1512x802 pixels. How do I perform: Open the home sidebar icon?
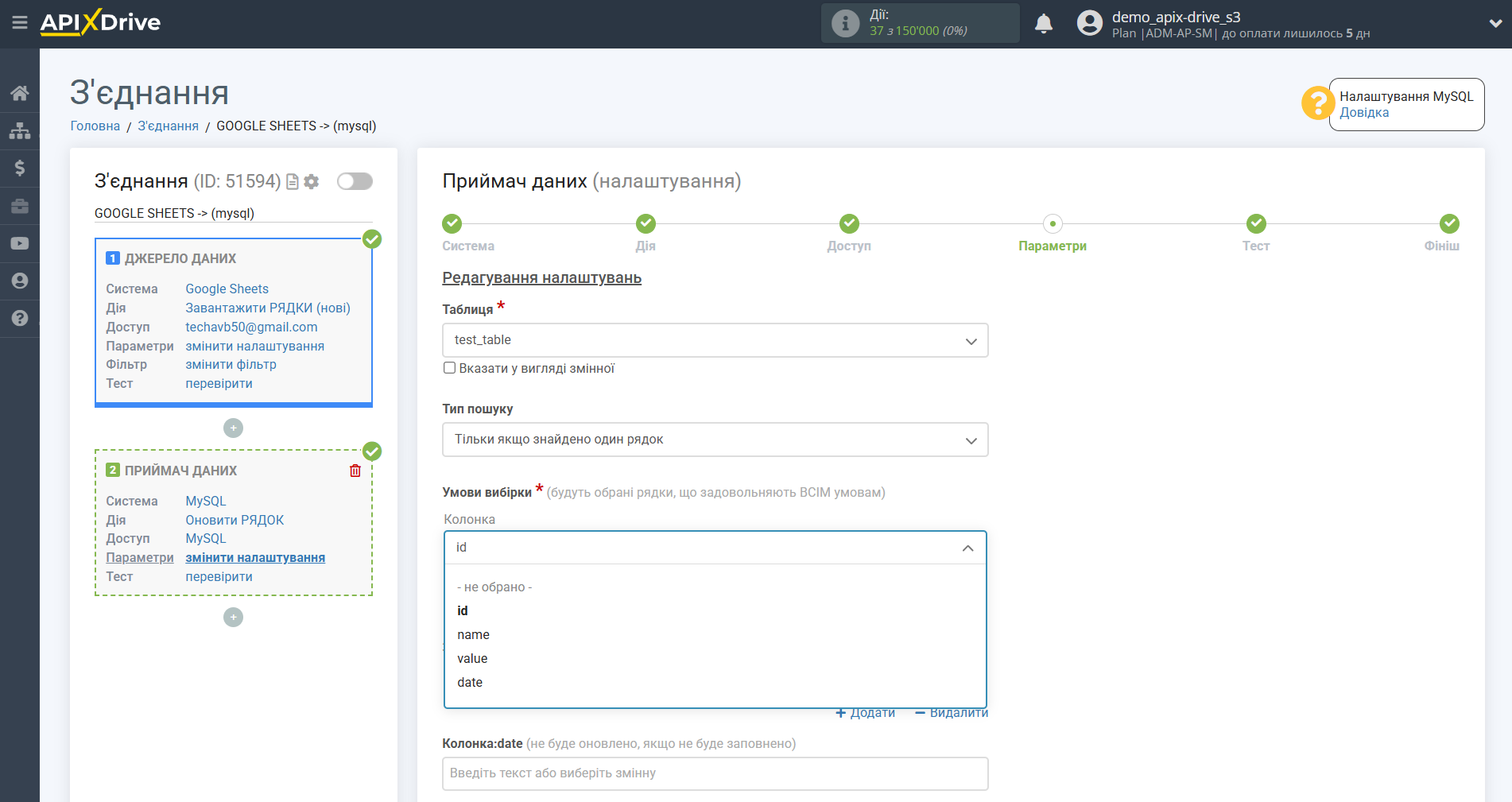pos(20,93)
